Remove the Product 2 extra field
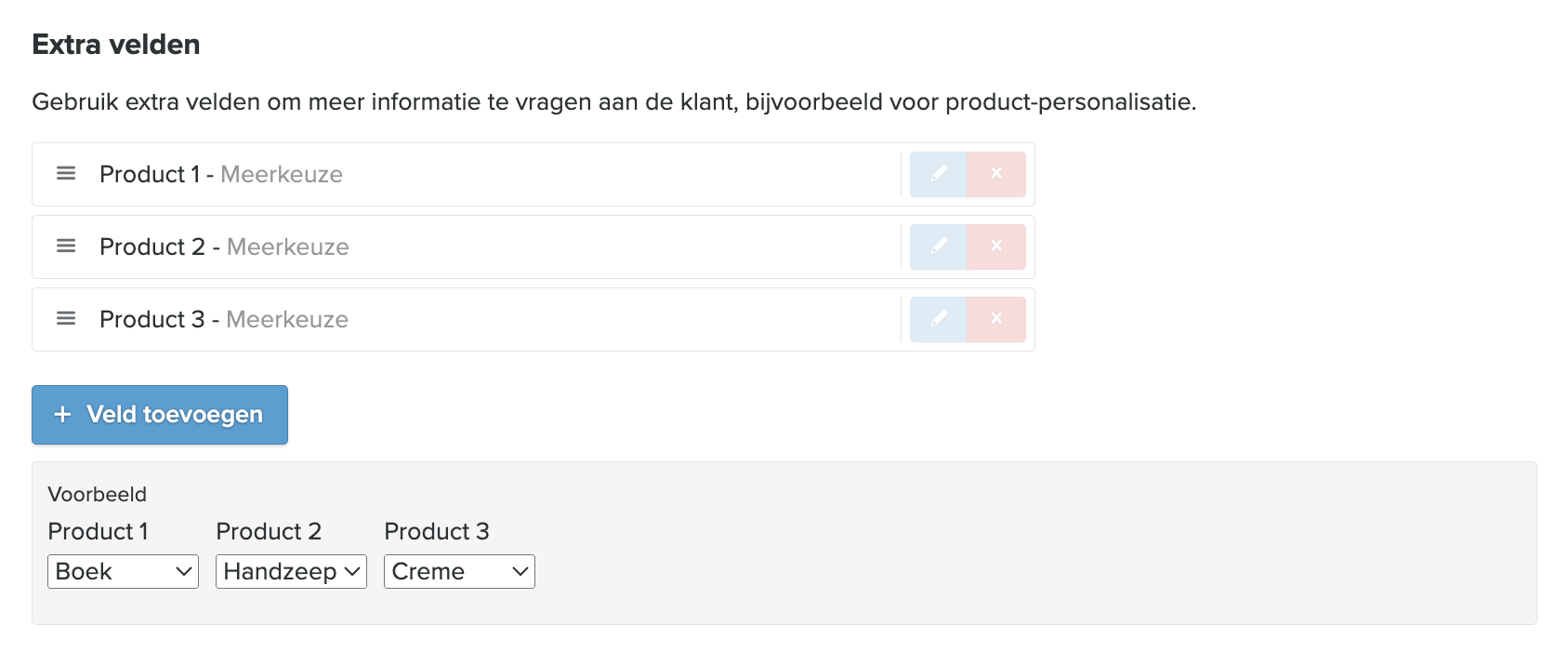1568x652 pixels. pyautogui.click(x=996, y=246)
